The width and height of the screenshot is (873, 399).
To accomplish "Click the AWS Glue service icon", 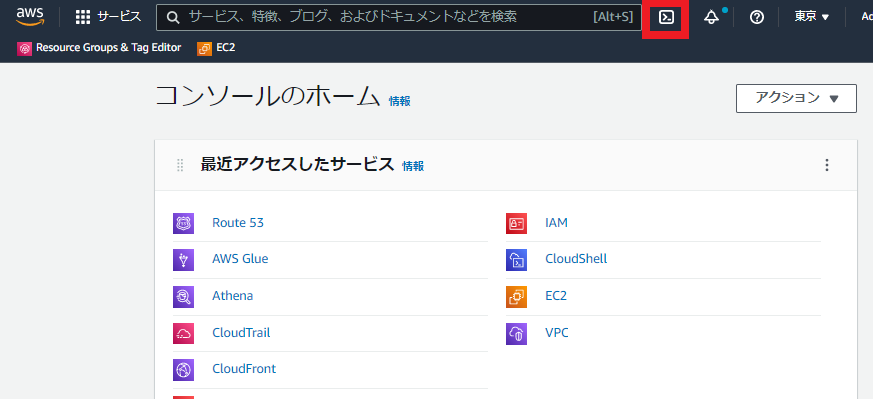I will tap(183, 260).
